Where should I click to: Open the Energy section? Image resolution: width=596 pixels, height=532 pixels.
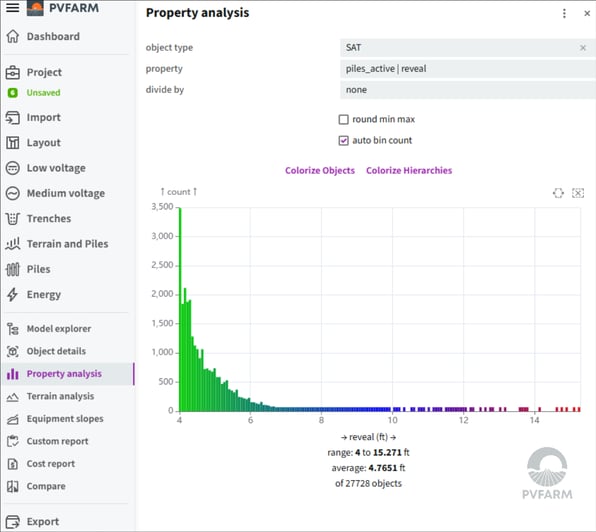click(x=44, y=294)
